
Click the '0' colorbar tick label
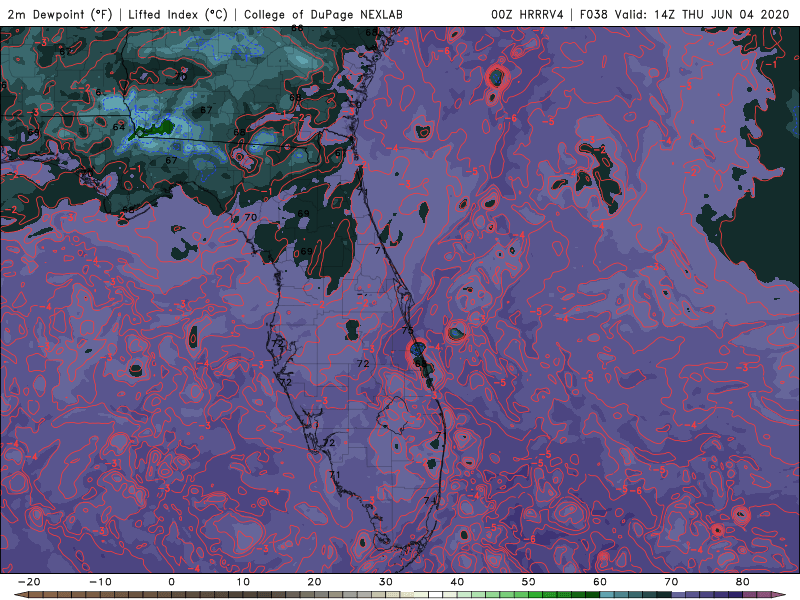point(171,582)
